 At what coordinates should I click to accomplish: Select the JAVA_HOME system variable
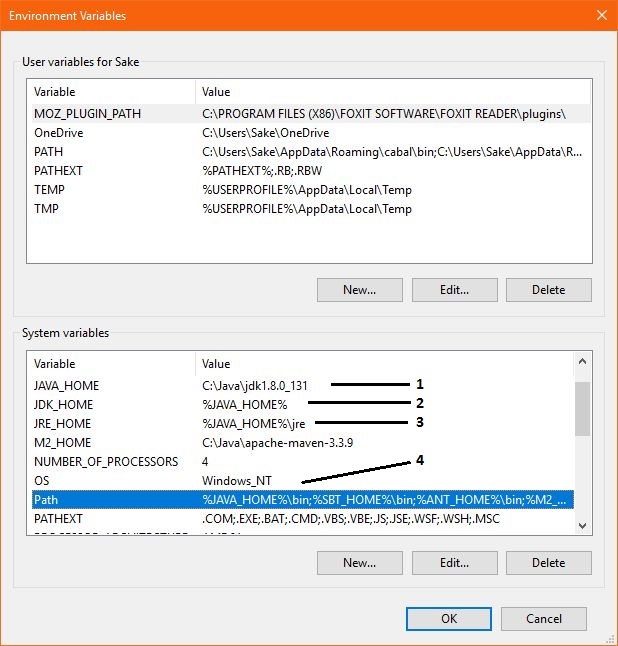click(303, 386)
